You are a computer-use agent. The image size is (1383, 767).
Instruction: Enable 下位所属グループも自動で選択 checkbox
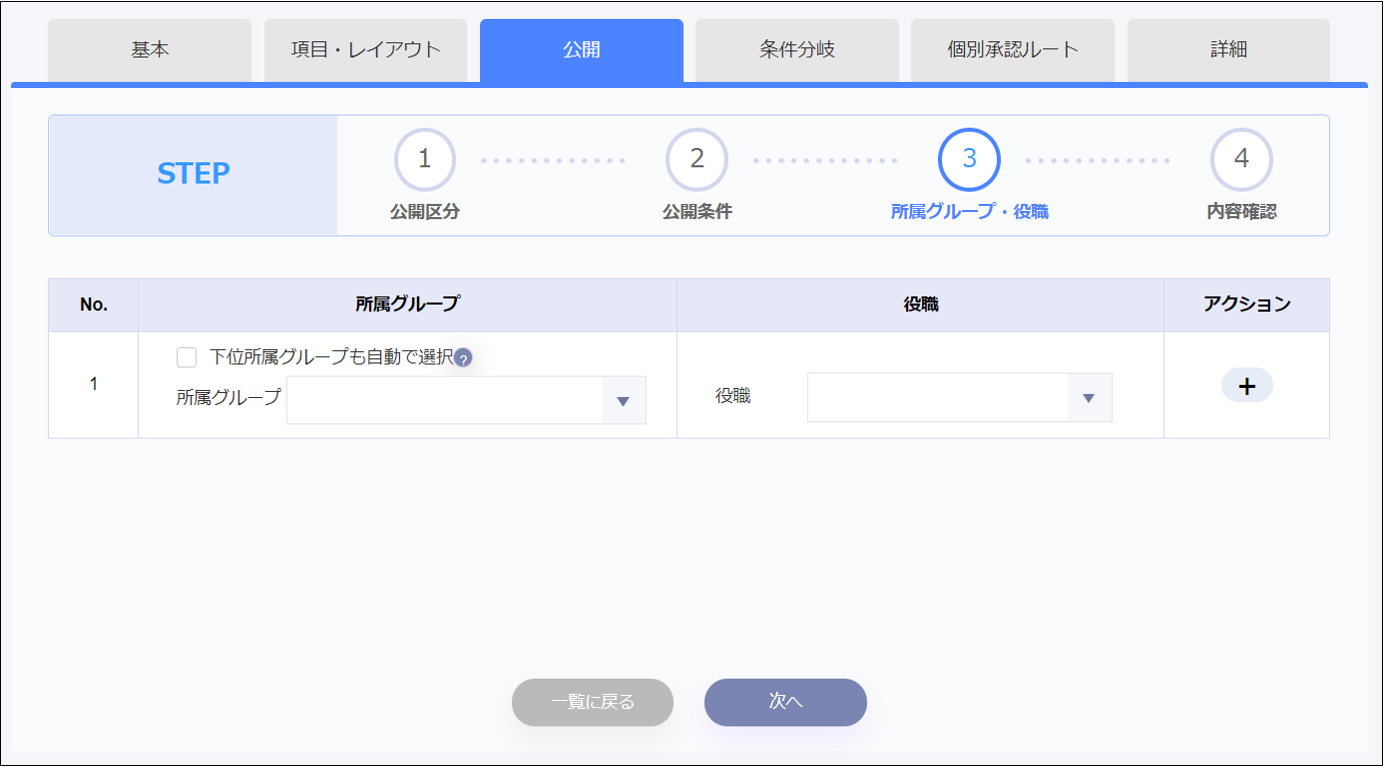pyautogui.click(x=187, y=358)
